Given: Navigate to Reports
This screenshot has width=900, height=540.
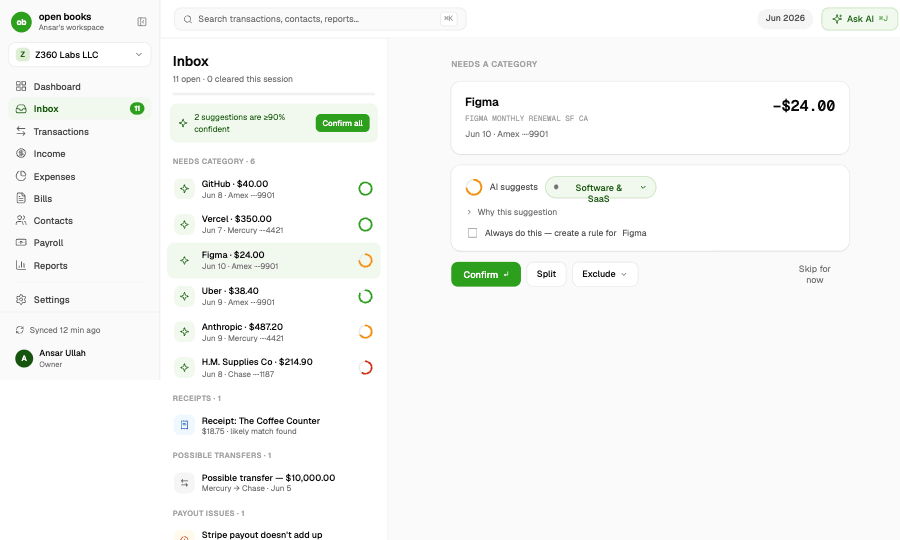Looking at the screenshot, I should coord(80,265).
